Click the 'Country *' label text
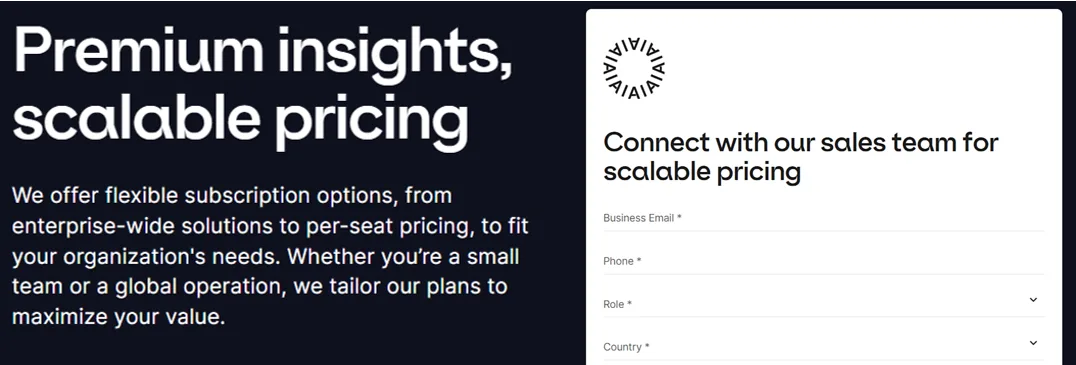The width and height of the screenshot is (1076, 365). (627, 347)
